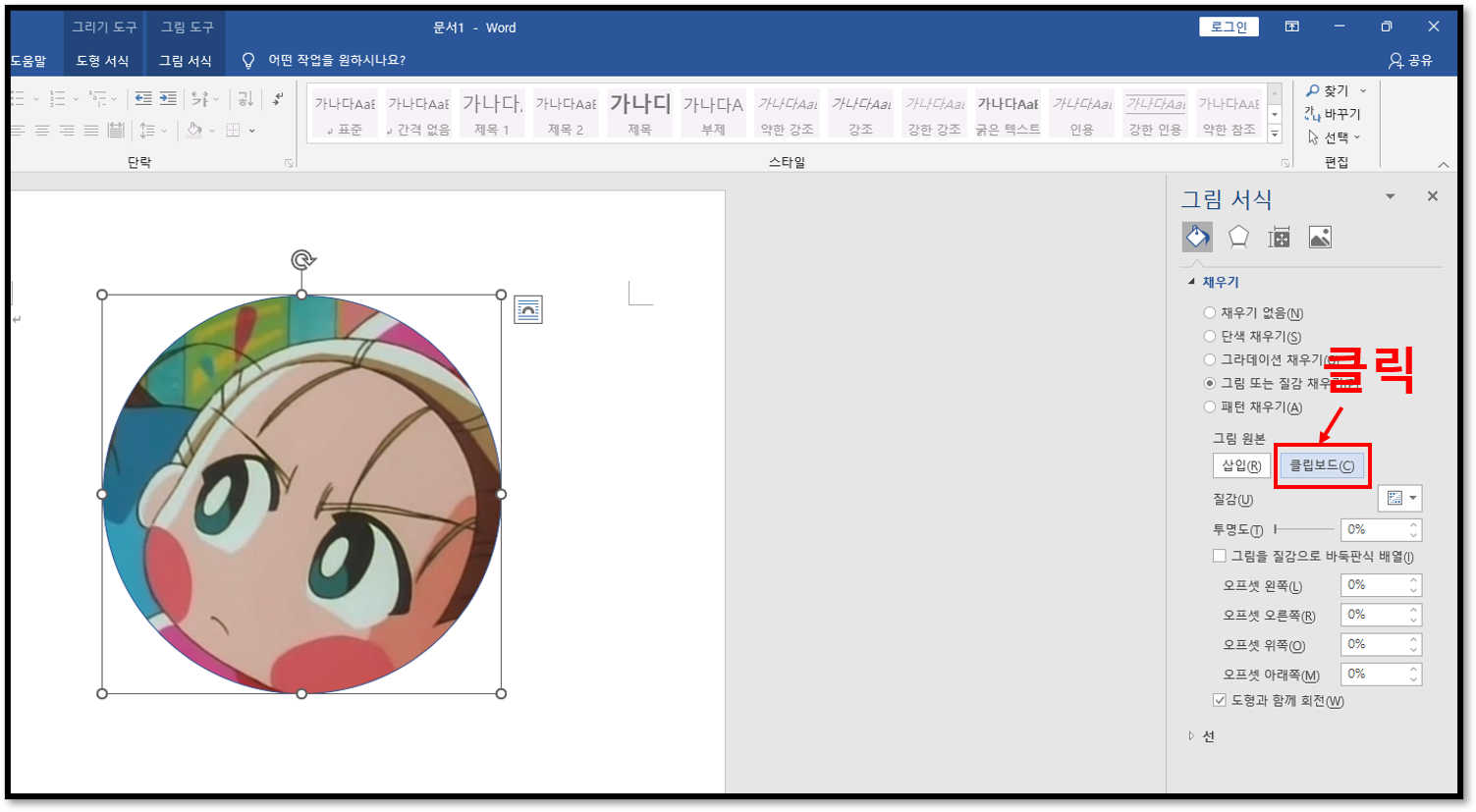Decrease the 오프셋 아래쪽 spinner down arrow
Screen dimensions: 1476x812
click(x=1414, y=679)
